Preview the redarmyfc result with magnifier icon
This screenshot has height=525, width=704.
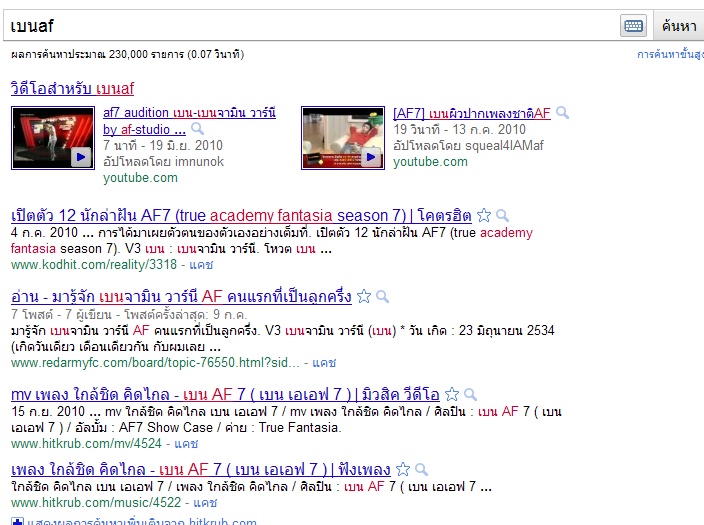(x=382, y=296)
